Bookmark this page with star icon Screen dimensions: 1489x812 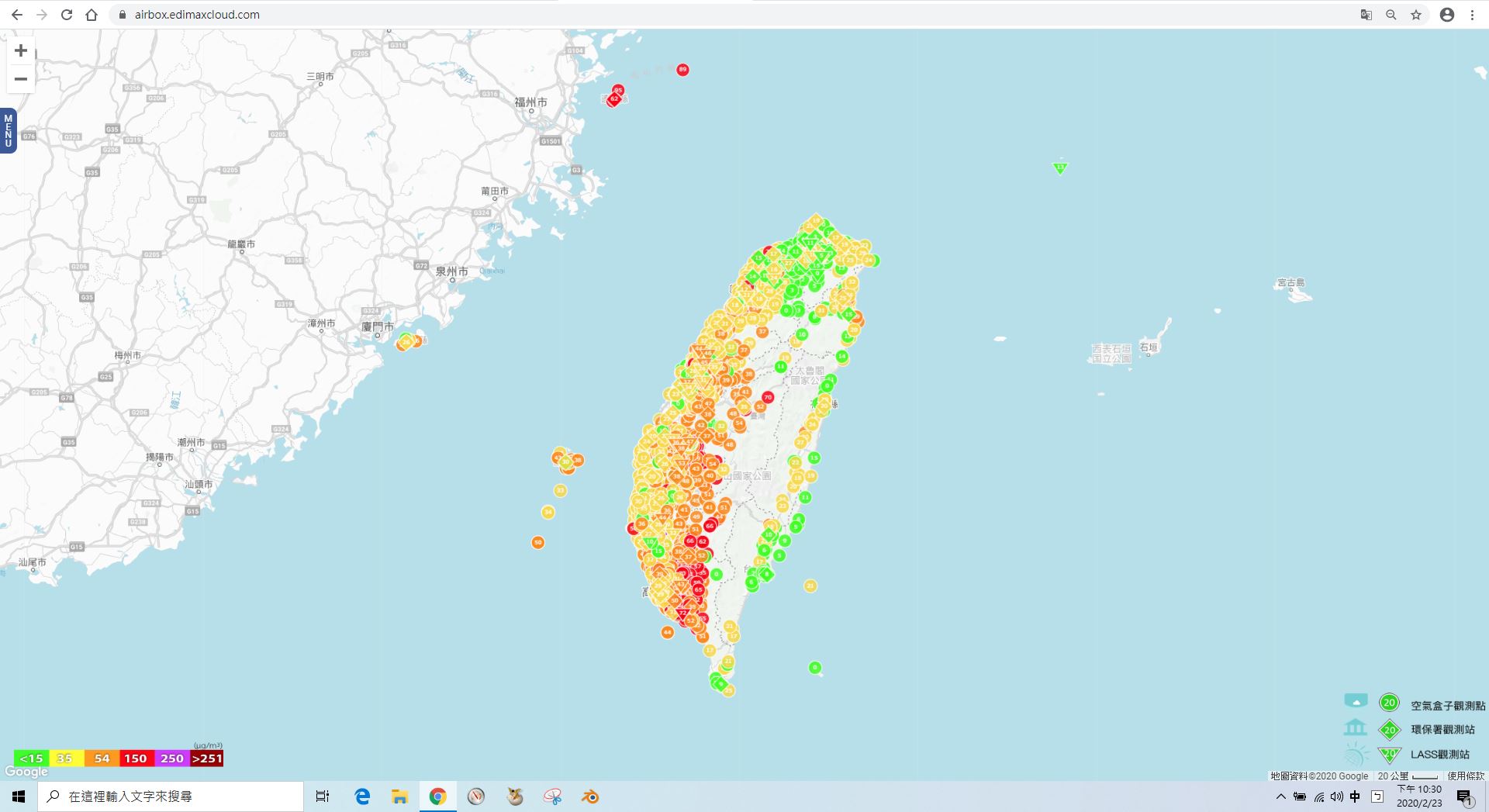point(1416,15)
